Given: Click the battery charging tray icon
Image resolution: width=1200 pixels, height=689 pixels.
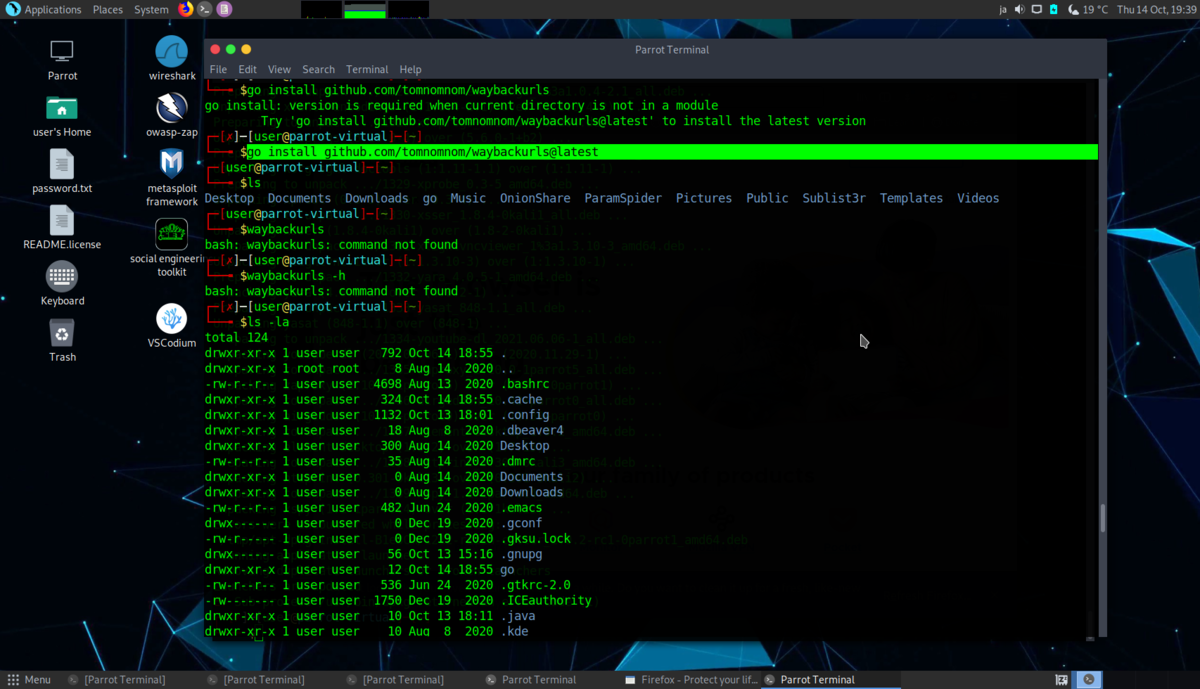Looking at the screenshot, I should point(1054,9).
